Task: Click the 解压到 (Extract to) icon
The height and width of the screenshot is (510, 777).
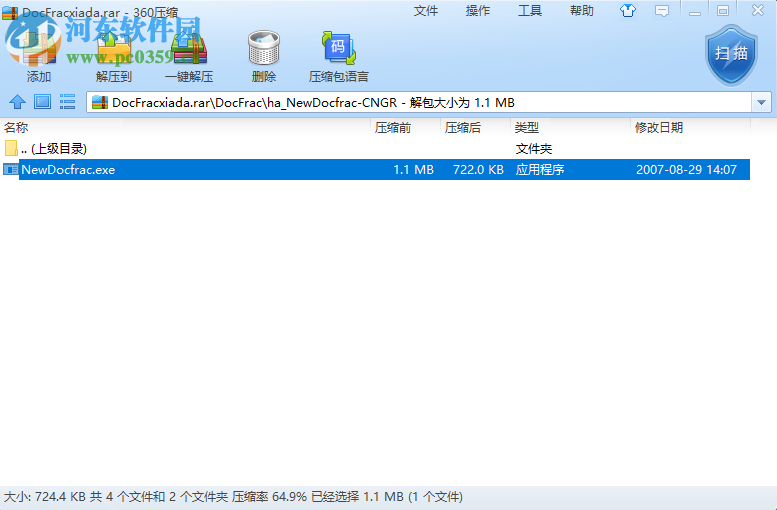Action: point(114,48)
